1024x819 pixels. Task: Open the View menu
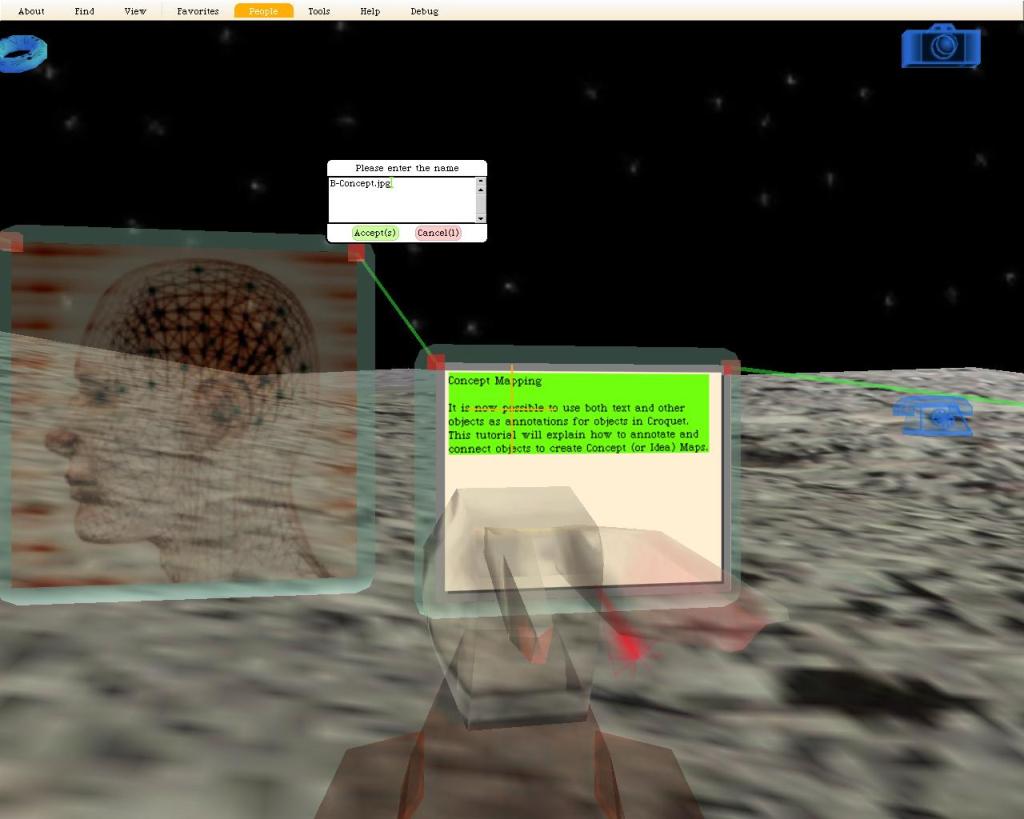pyautogui.click(x=135, y=11)
